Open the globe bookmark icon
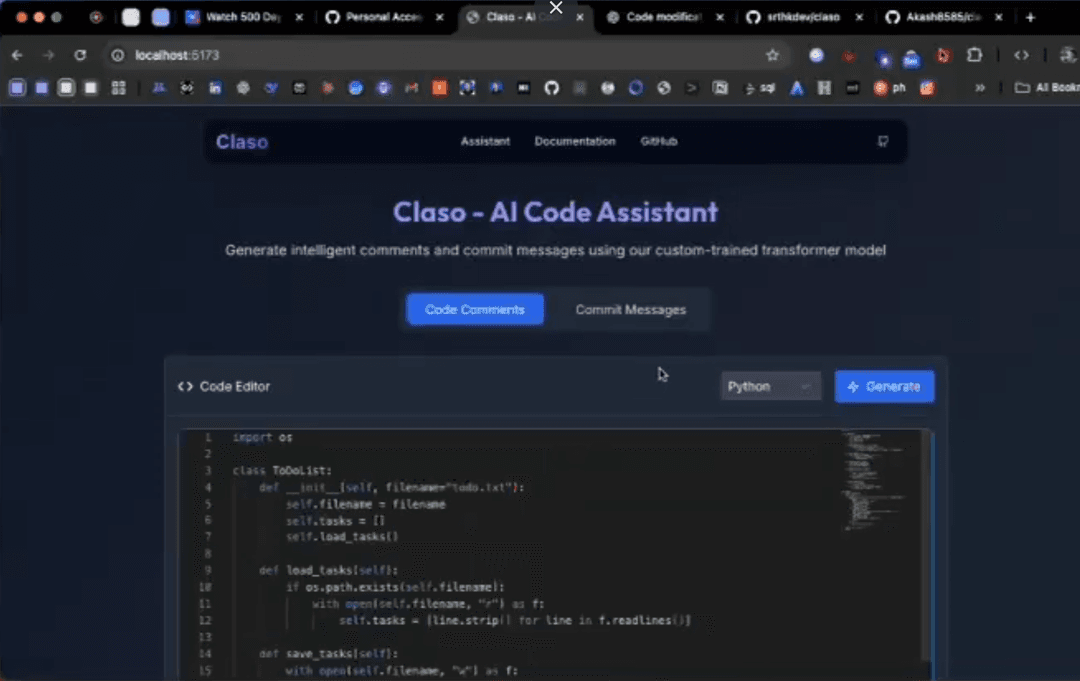Viewport: 1080px width, 681px height. [x=663, y=88]
